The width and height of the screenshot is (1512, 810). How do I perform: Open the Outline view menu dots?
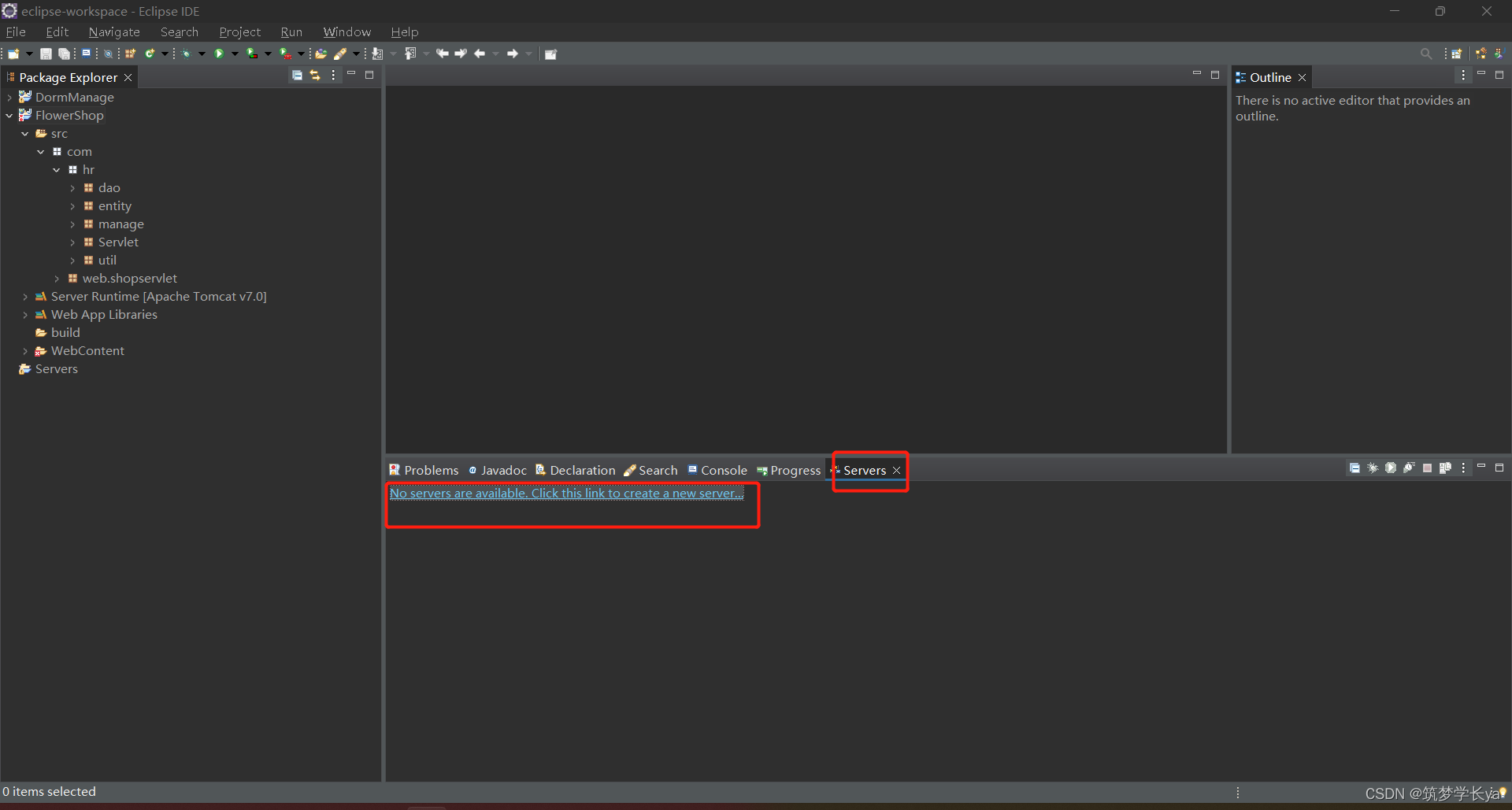(x=1463, y=76)
